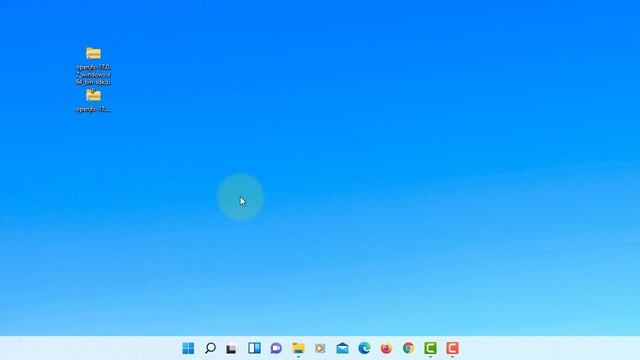
Task: Open File Explorer from taskbar
Action: (x=298, y=348)
